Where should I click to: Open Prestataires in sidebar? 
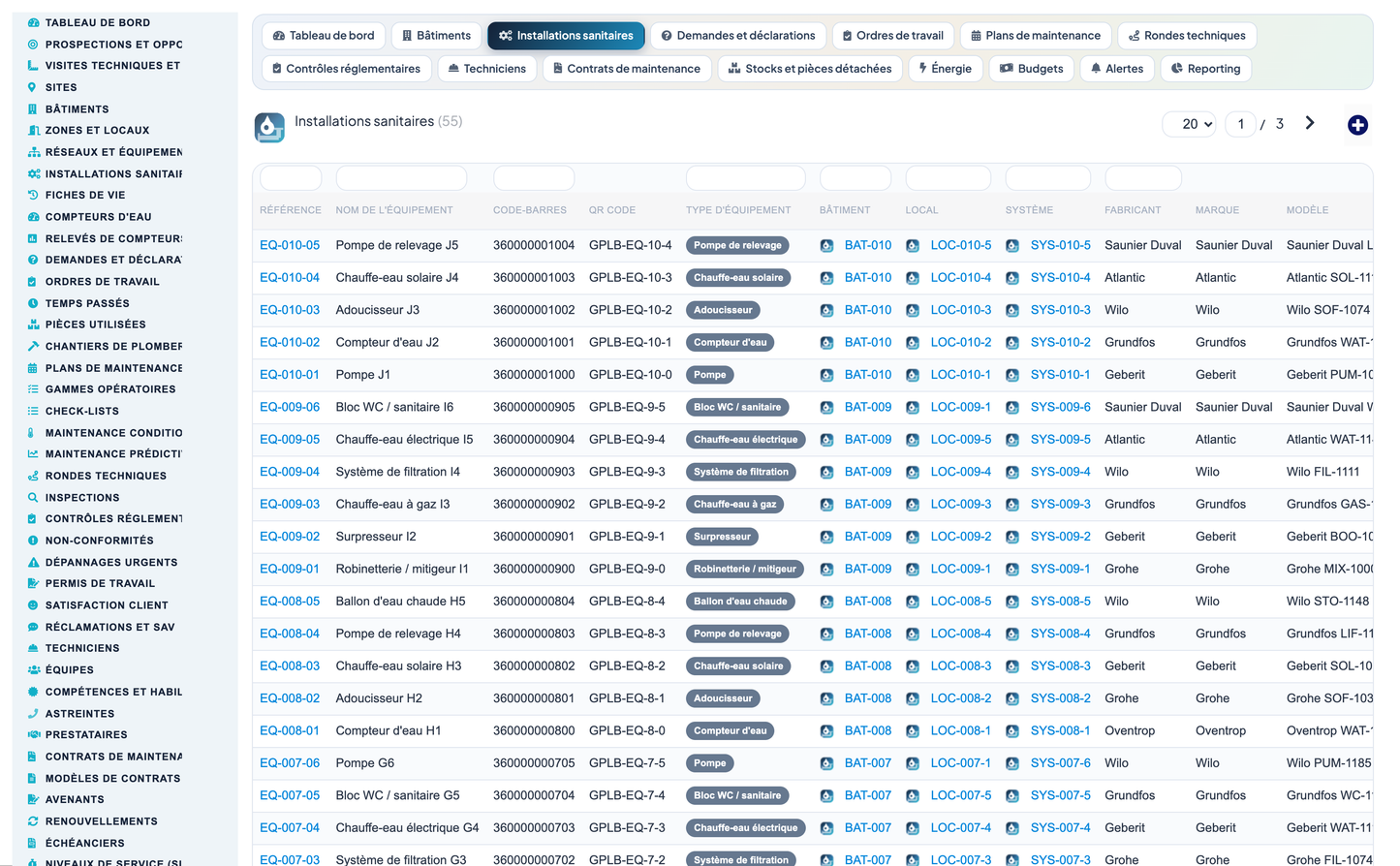point(86,734)
